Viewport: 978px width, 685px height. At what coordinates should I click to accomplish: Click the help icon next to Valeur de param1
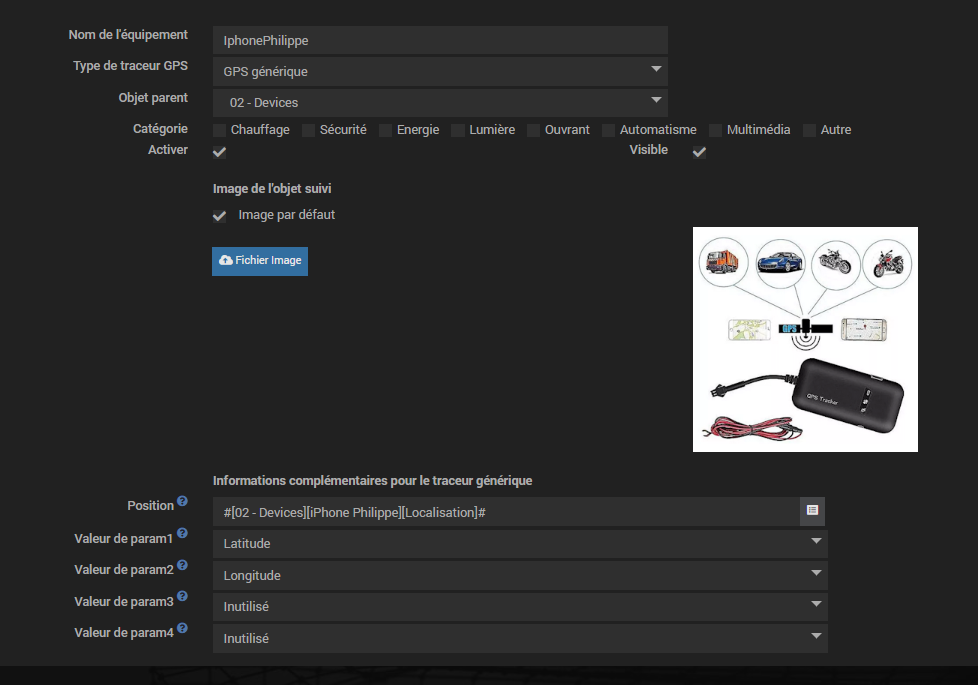(182, 533)
